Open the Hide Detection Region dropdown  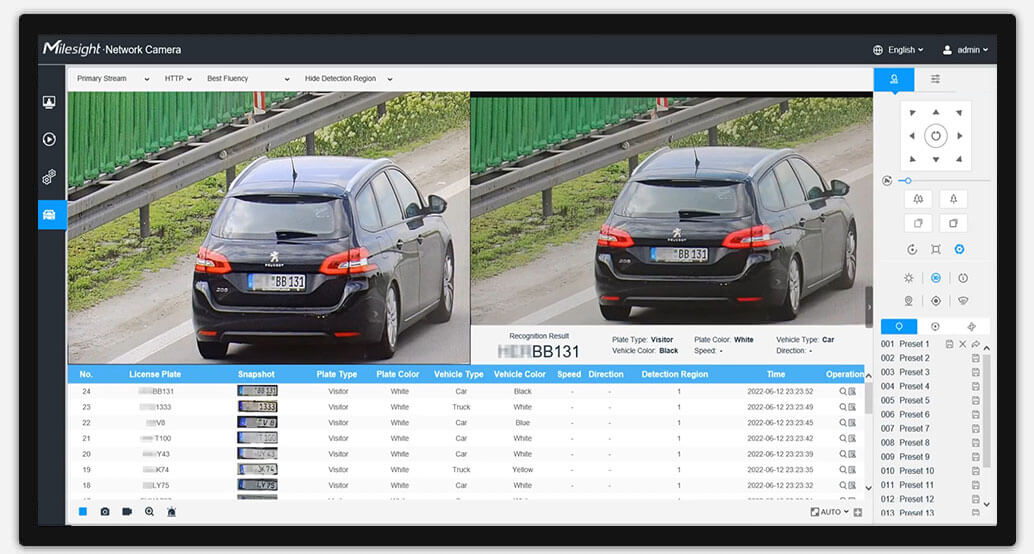(x=348, y=78)
